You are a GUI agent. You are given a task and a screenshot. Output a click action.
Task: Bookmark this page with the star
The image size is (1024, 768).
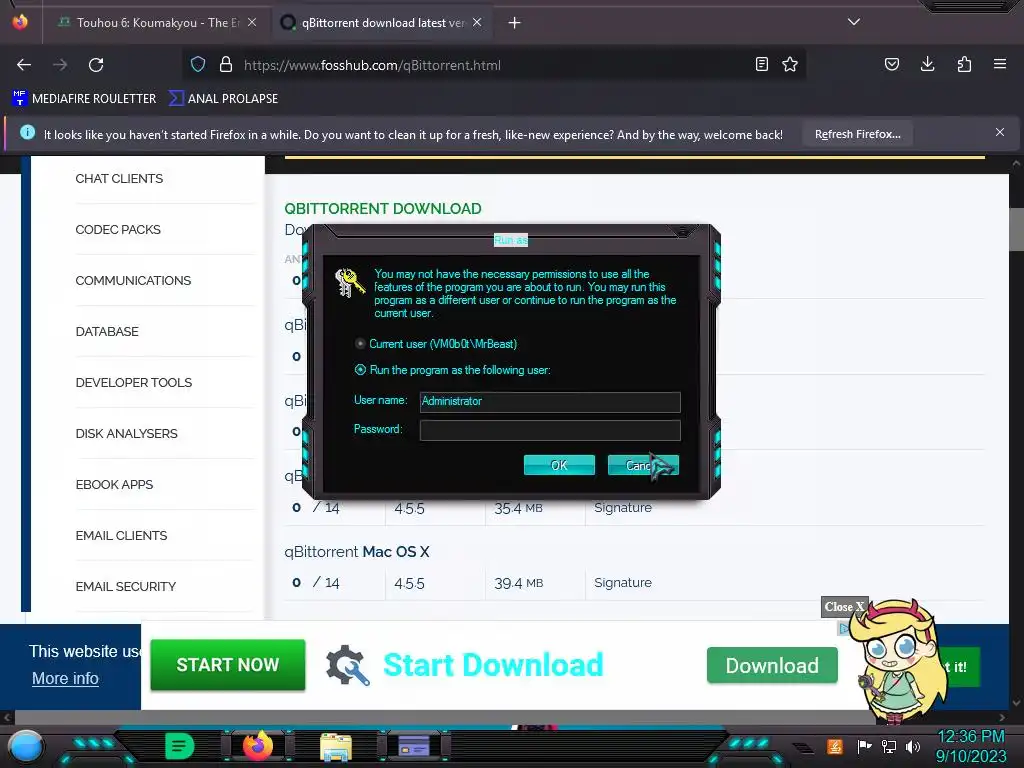pyautogui.click(x=790, y=64)
